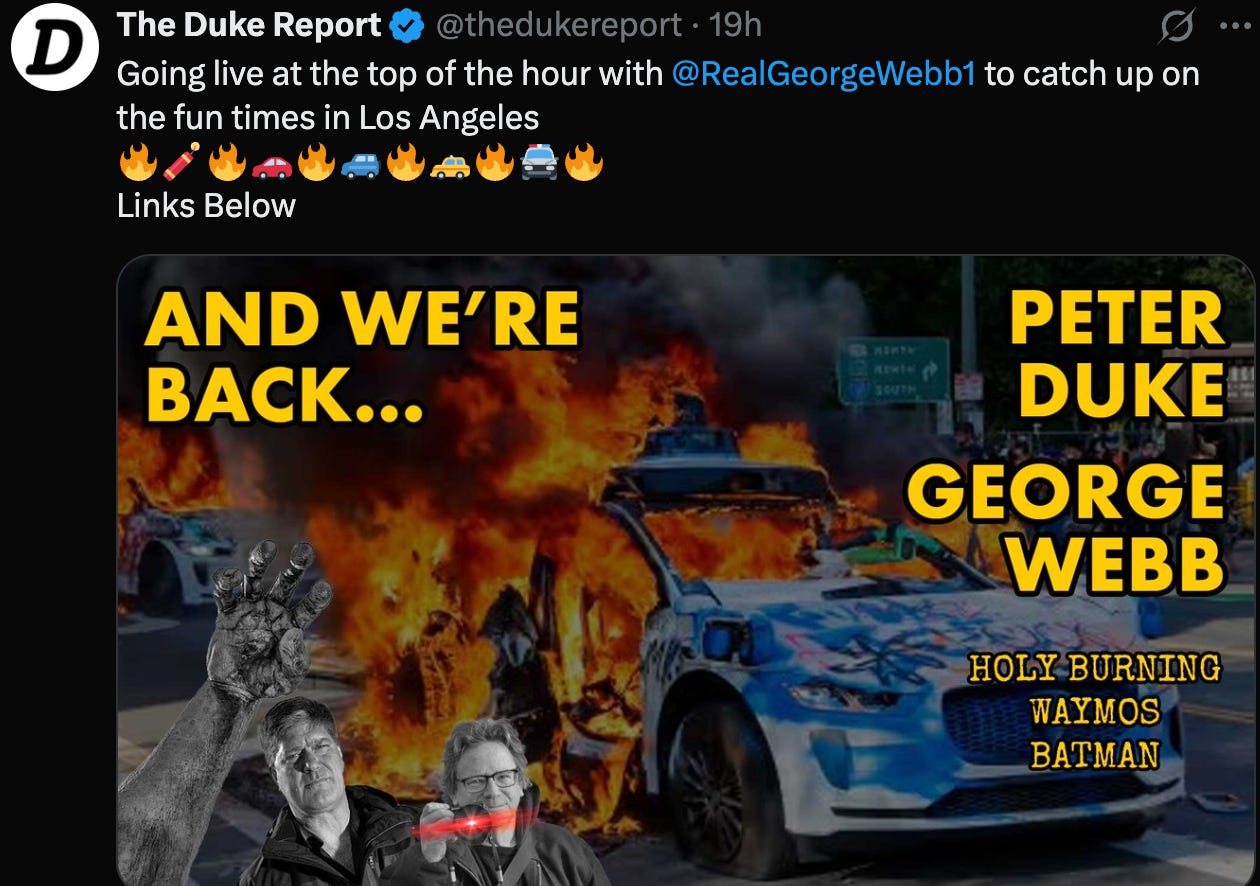Click the blue verified checkmark badge
1260x886 pixels.
pyautogui.click(x=406, y=28)
